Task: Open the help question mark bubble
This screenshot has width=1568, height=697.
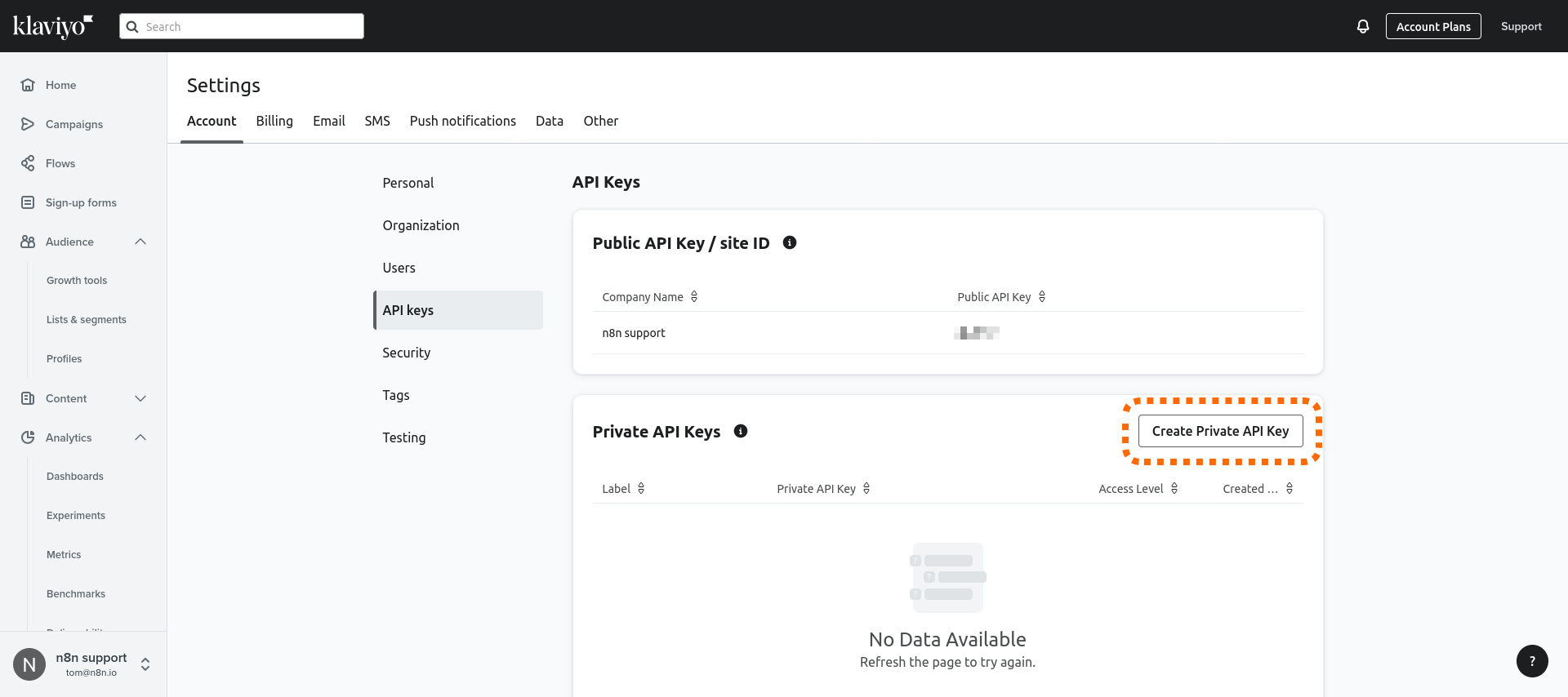Action: 1531,661
